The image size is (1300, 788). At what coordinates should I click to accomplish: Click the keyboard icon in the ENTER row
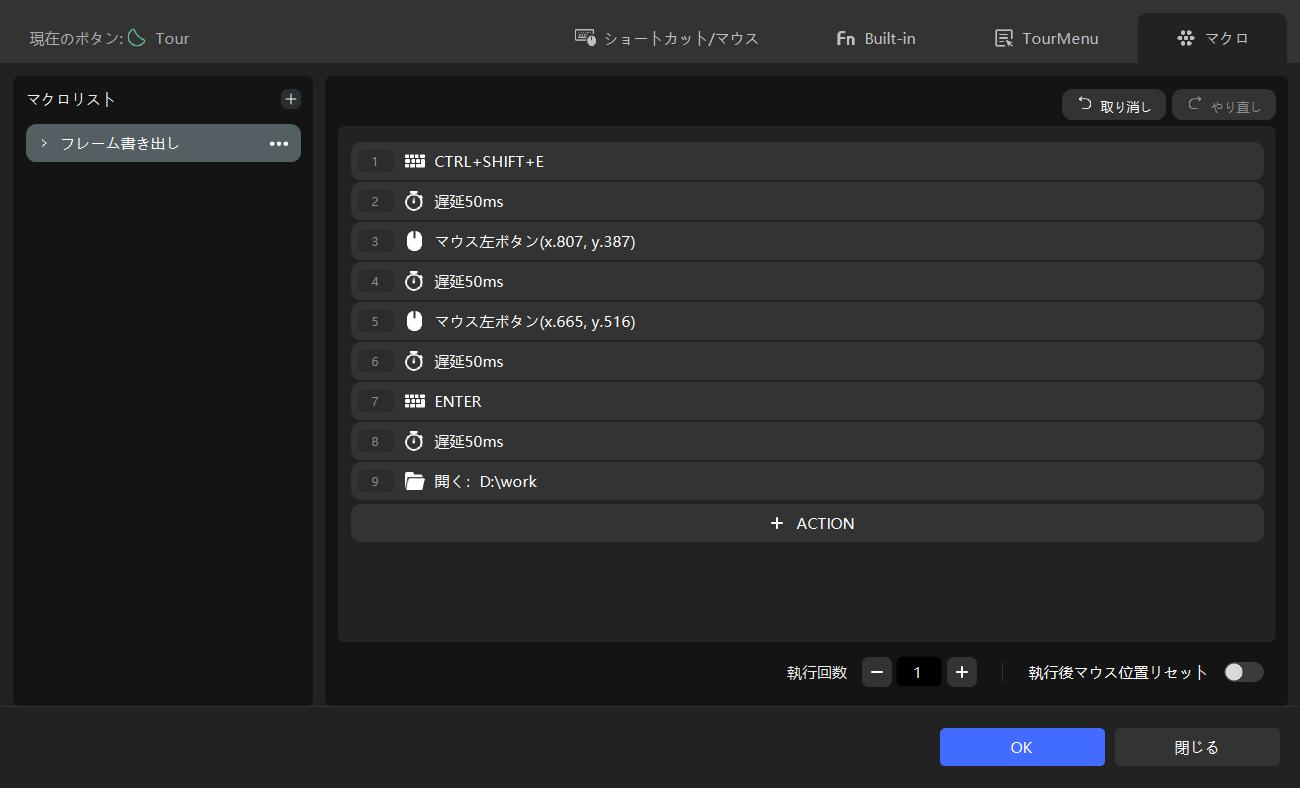(x=414, y=401)
